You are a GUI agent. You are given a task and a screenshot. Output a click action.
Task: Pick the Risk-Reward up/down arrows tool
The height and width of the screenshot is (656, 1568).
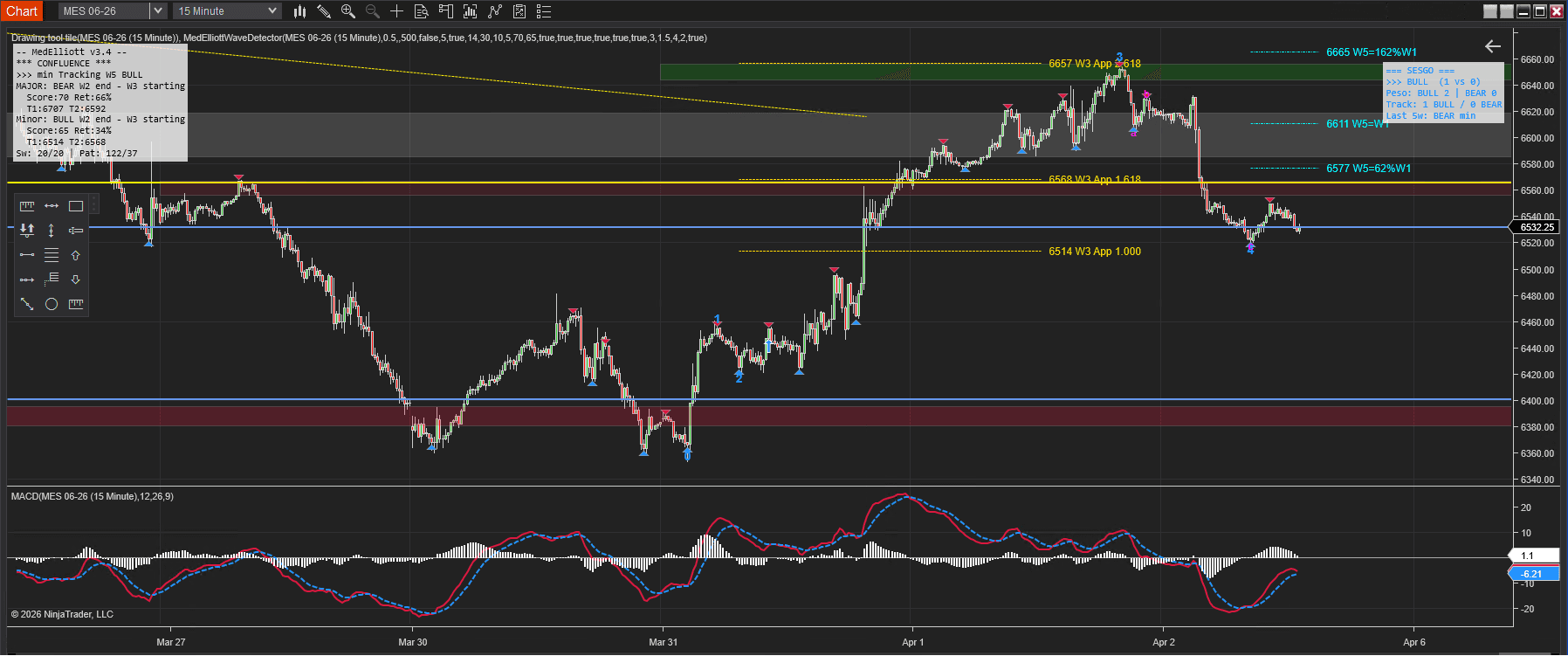tap(27, 231)
